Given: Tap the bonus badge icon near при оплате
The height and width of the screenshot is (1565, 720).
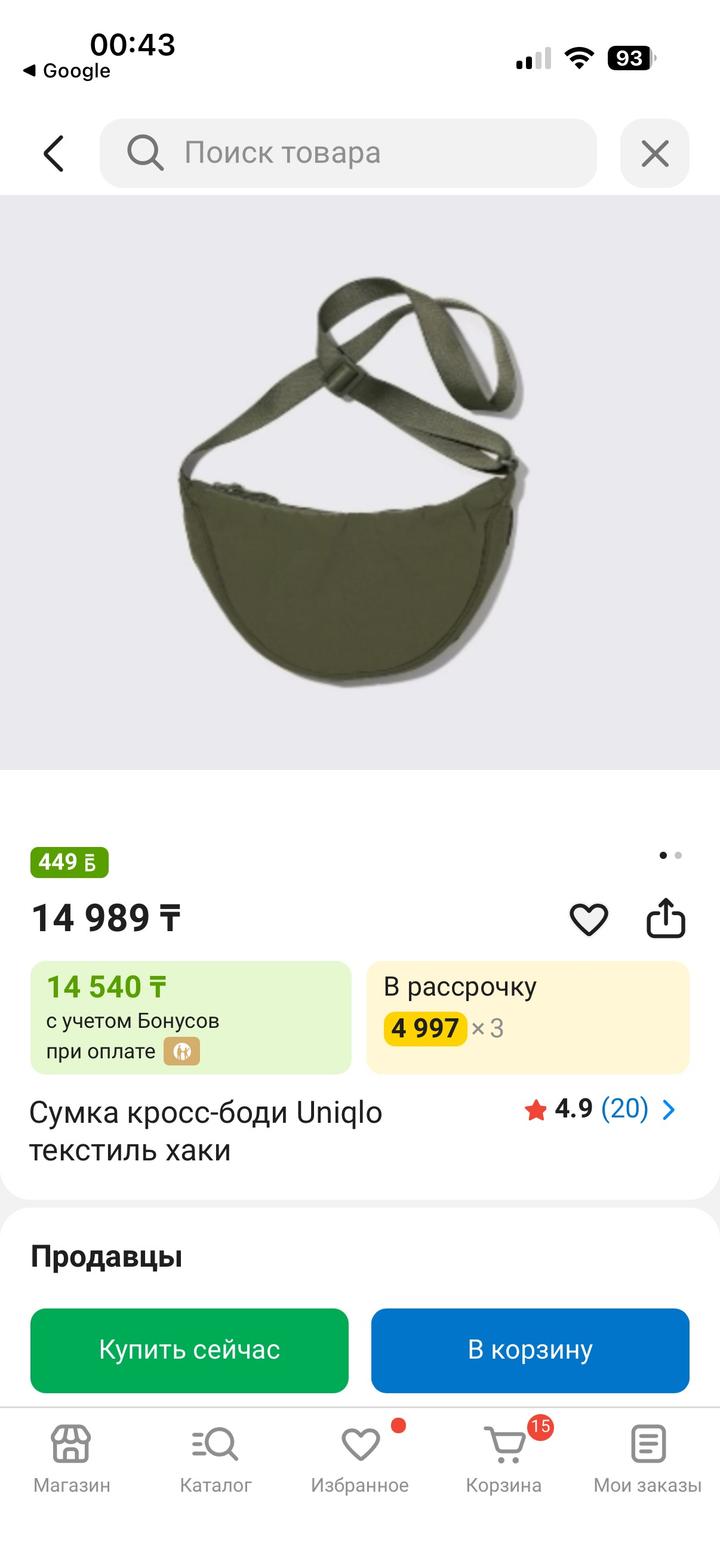Looking at the screenshot, I should (x=182, y=1051).
